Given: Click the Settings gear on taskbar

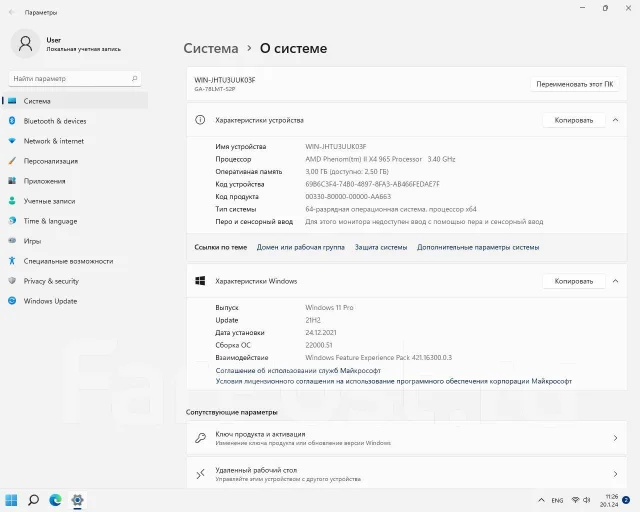Looking at the screenshot, I should pyautogui.click(x=78, y=500).
